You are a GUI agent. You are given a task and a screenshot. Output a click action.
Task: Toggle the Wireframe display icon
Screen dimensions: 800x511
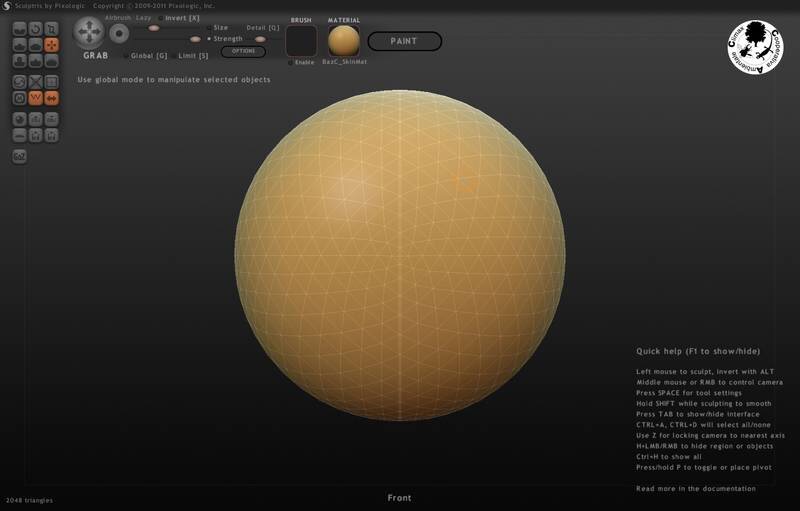(36, 98)
